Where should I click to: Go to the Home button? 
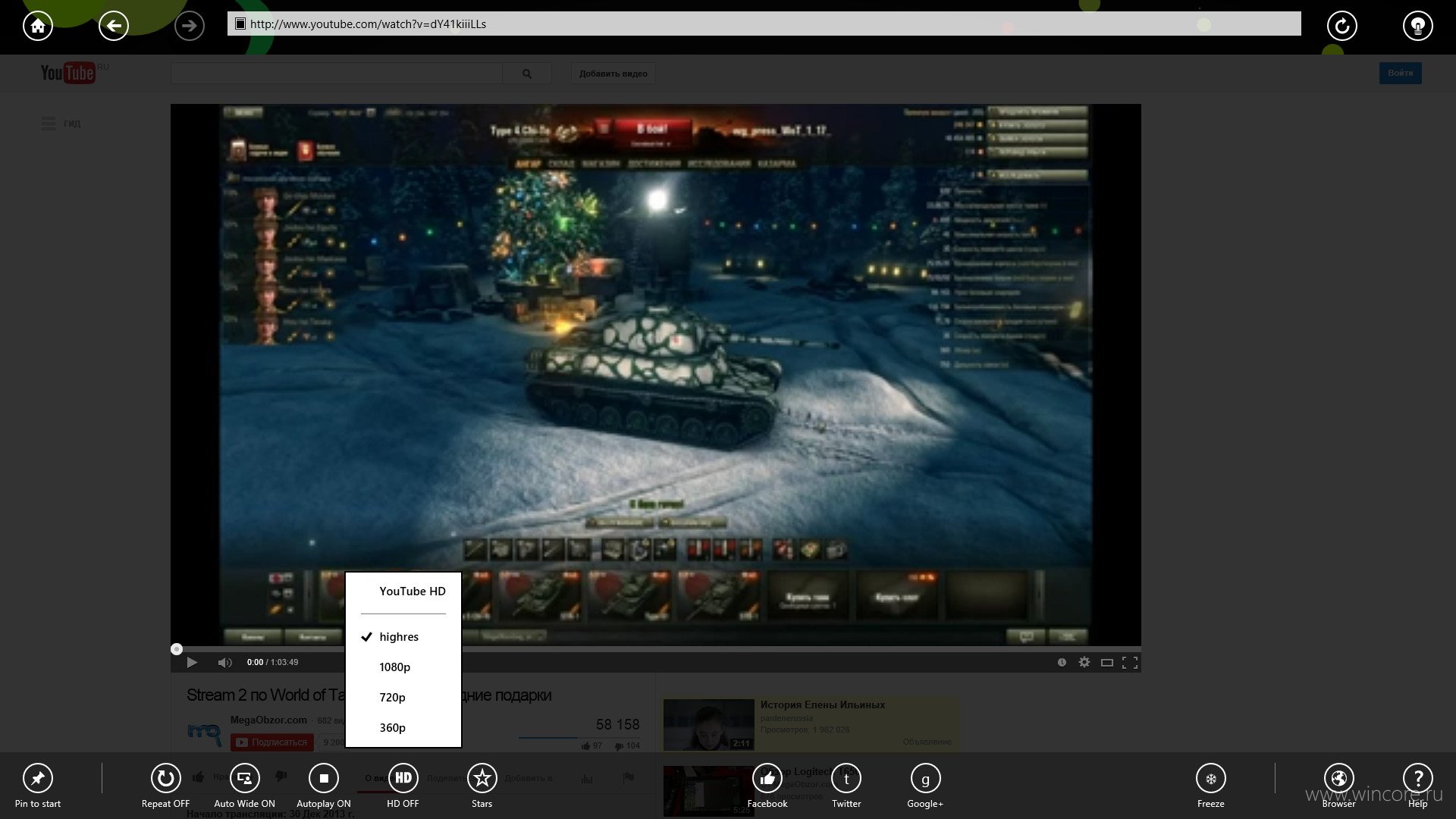[x=38, y=27]
